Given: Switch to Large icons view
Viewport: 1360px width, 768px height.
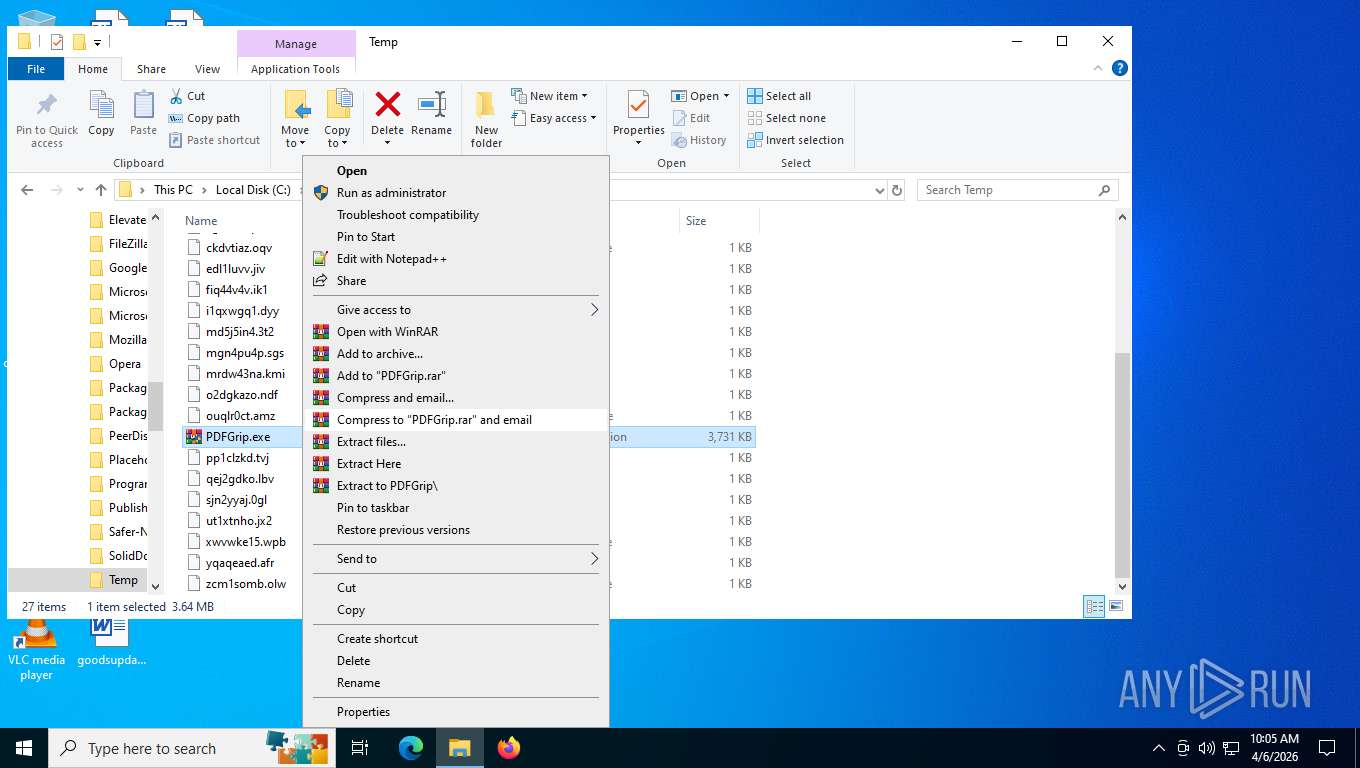Looking at the screenshot, I should coord(1116,606).
